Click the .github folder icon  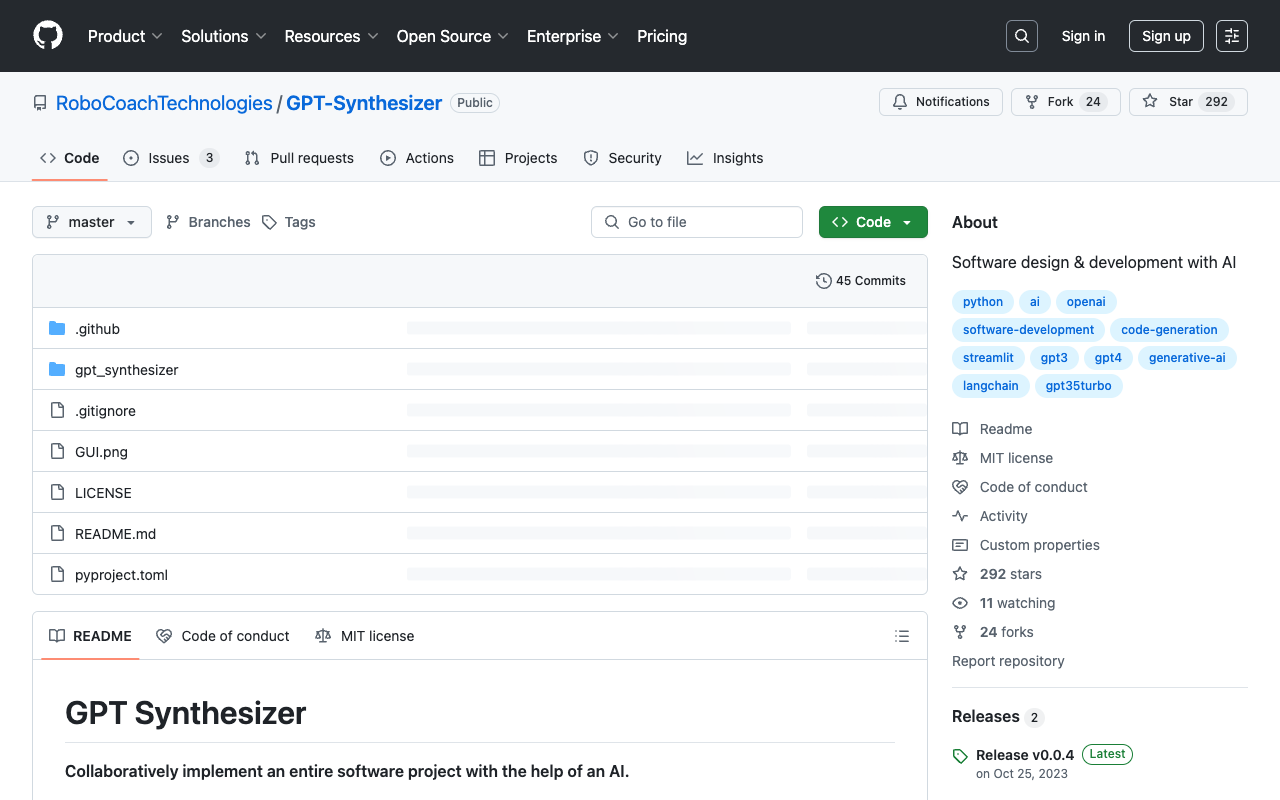57,329
